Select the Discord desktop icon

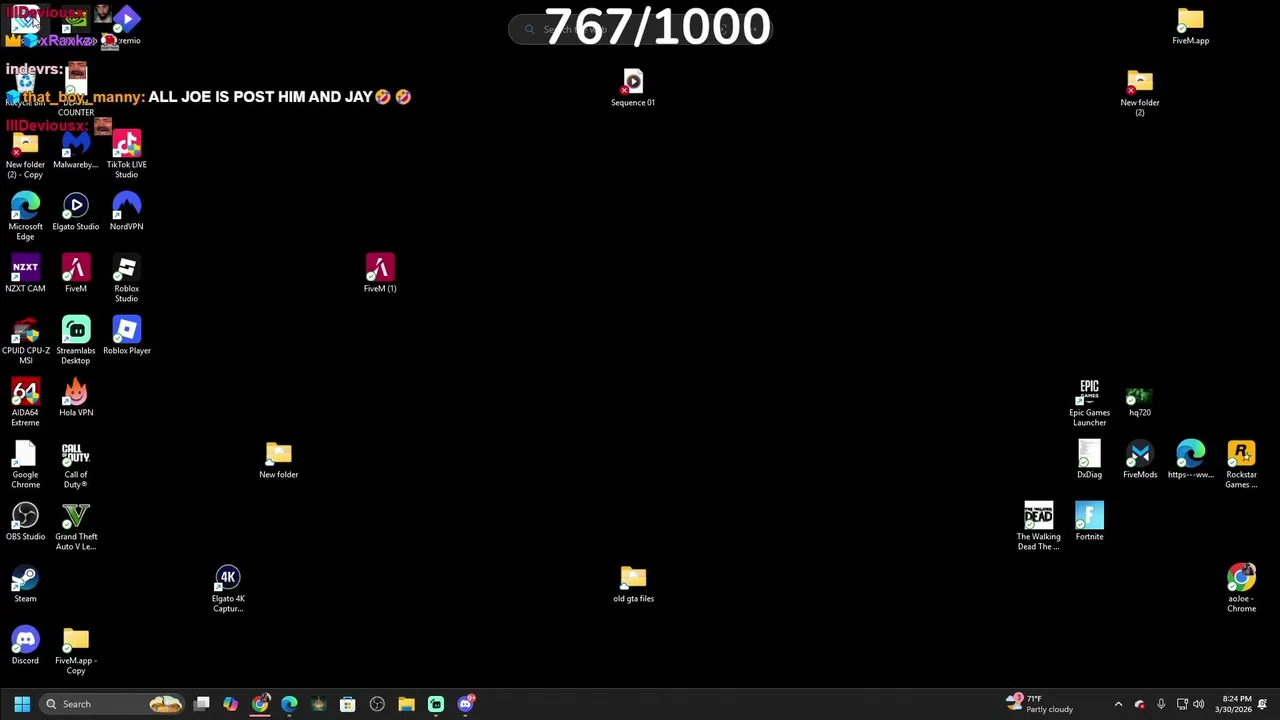pyautogui.click(x=25, y=646)
